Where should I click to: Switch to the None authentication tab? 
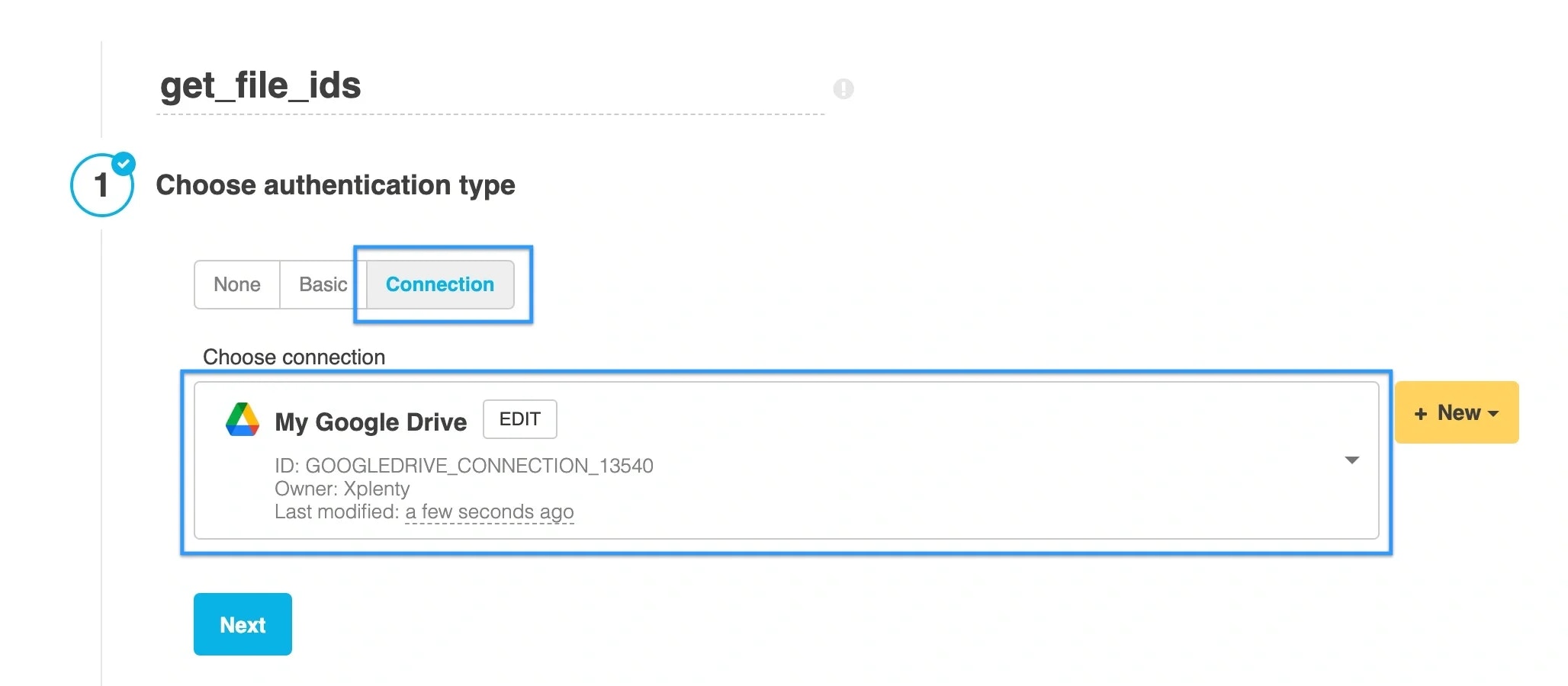coord(236,284)
